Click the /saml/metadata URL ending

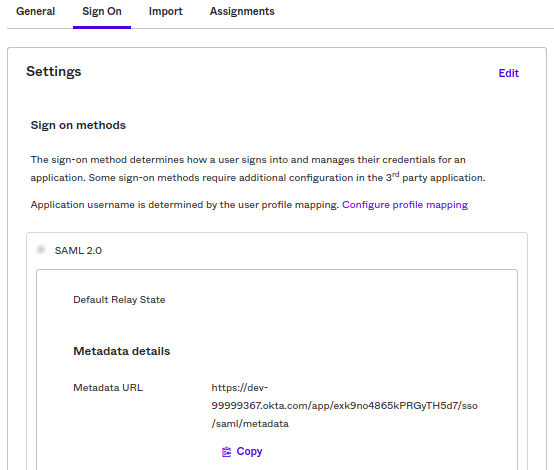click(x=250, y=423)
